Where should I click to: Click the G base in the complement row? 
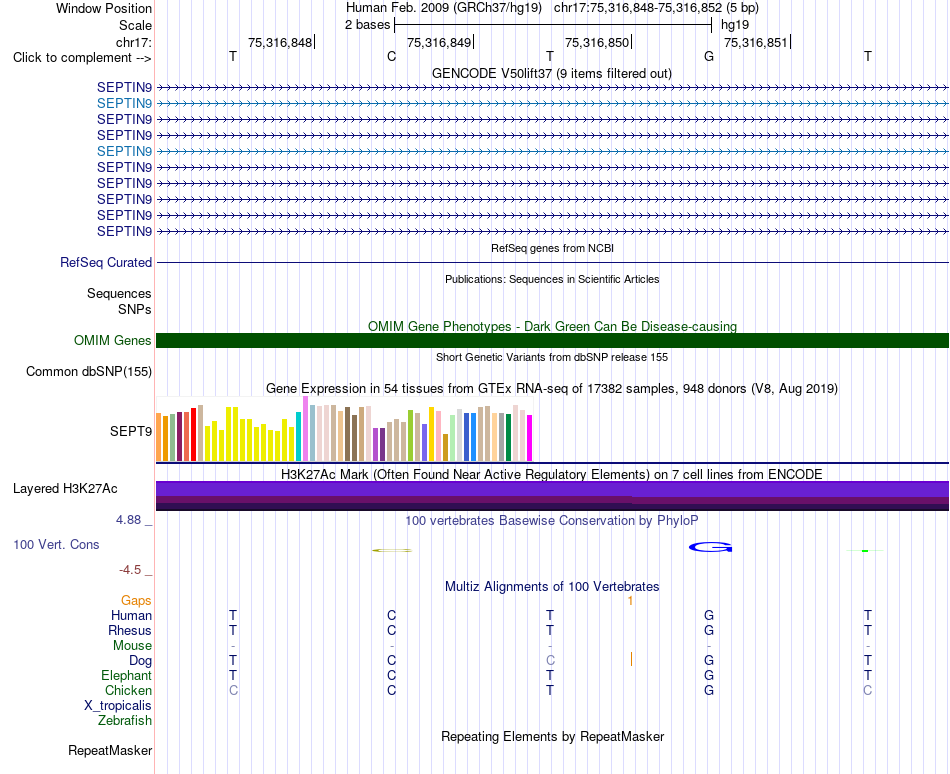[x=709, y=56]
